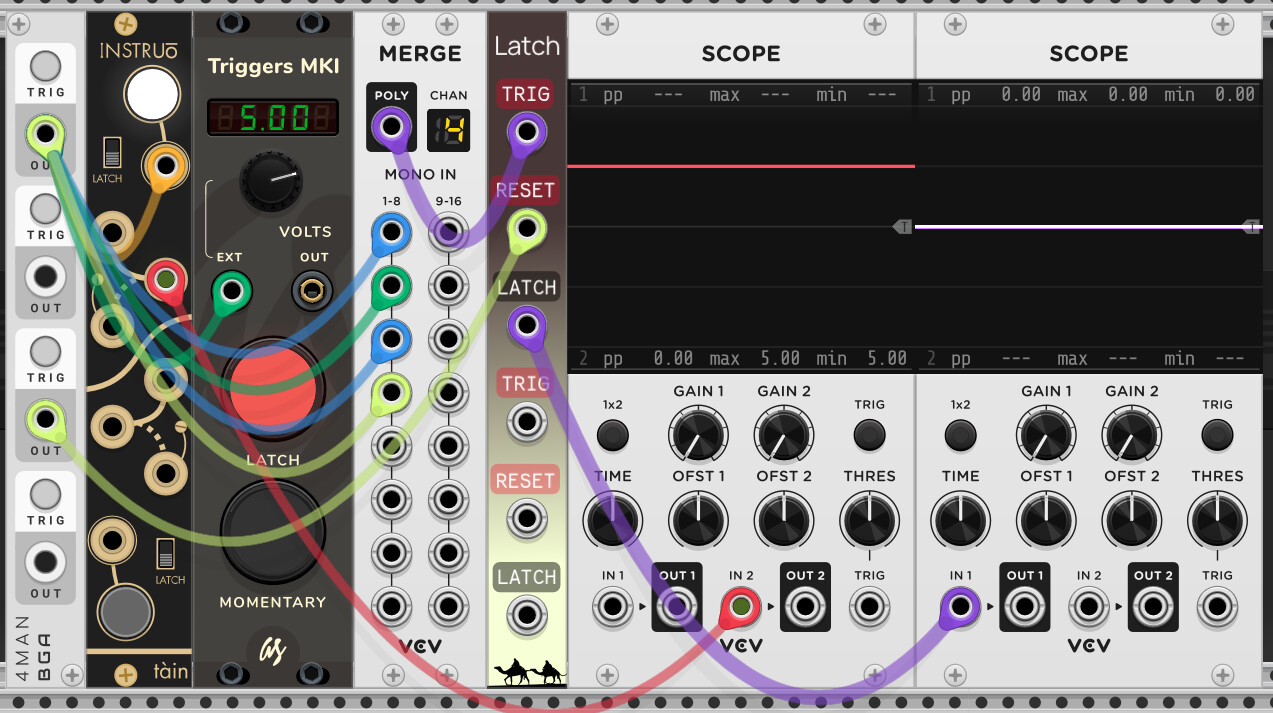Flip the lower LATCH switch on Instruo tàin
This screenshot has width=1273, height=713.
tap(168, 554)
